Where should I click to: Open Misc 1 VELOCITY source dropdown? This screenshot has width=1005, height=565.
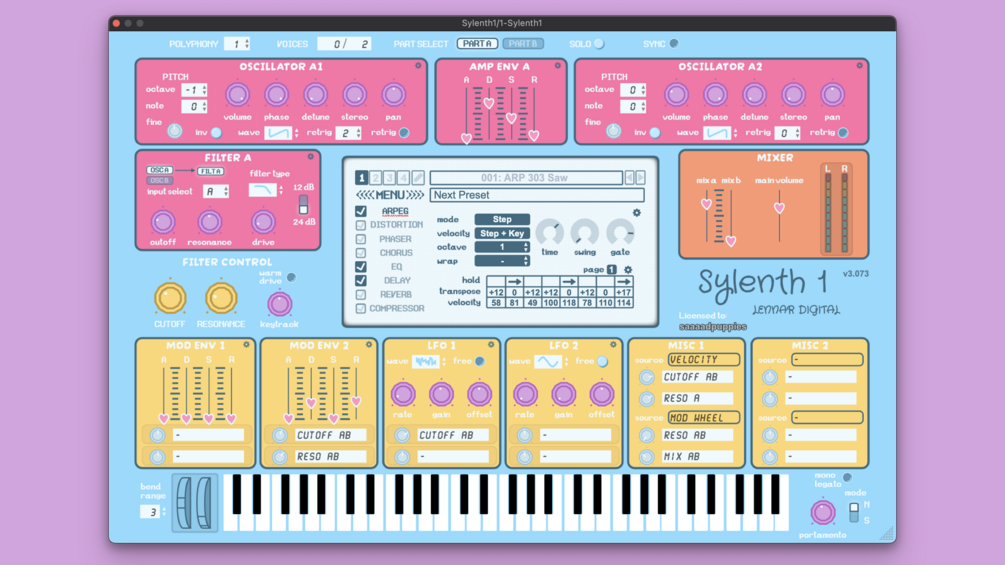click(704, 359)
